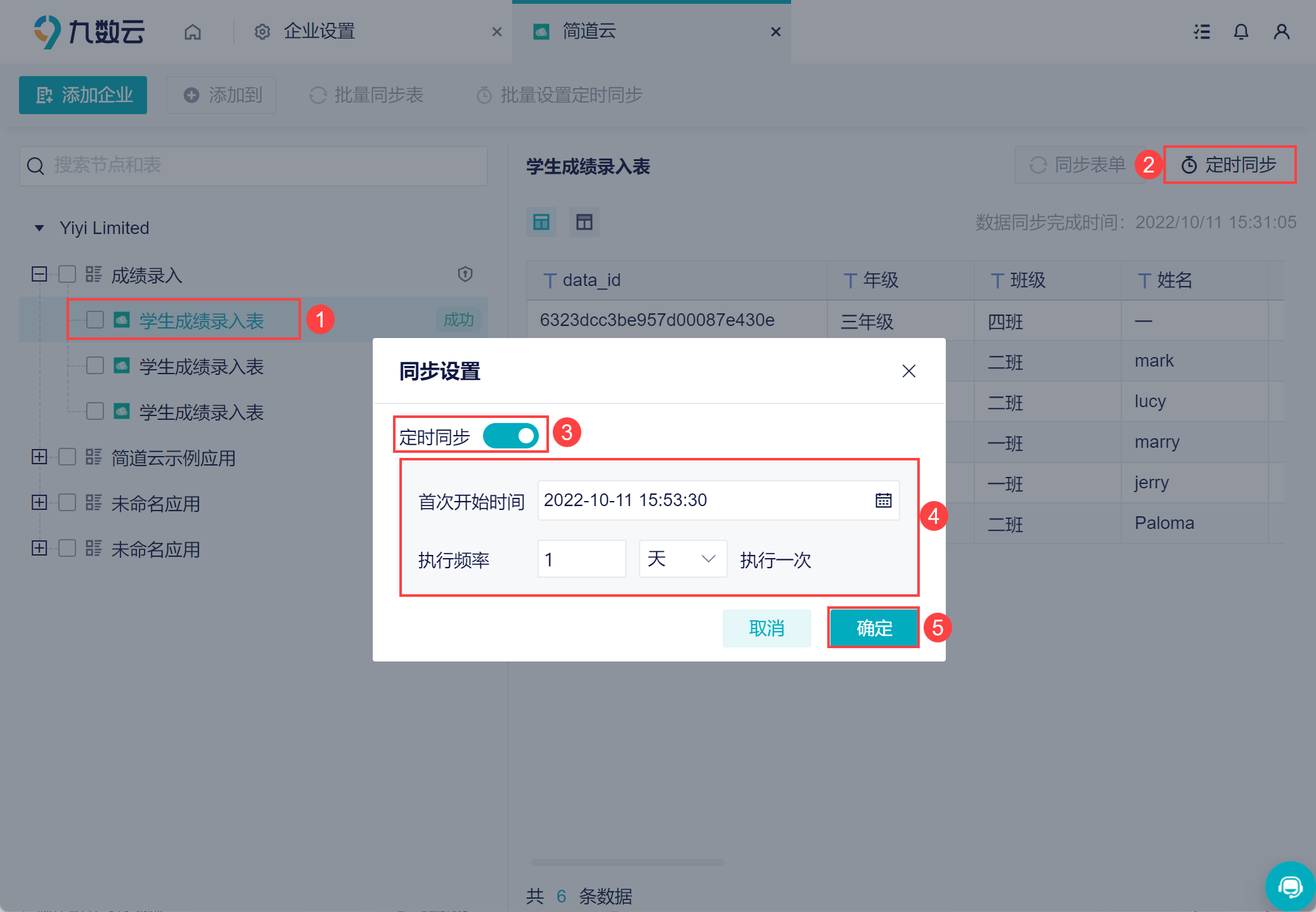The height and width of the screenshot is (912, 1316).
Task: Expand the 简道云示例应用 tree node
Action: click(x=39, y=457)
